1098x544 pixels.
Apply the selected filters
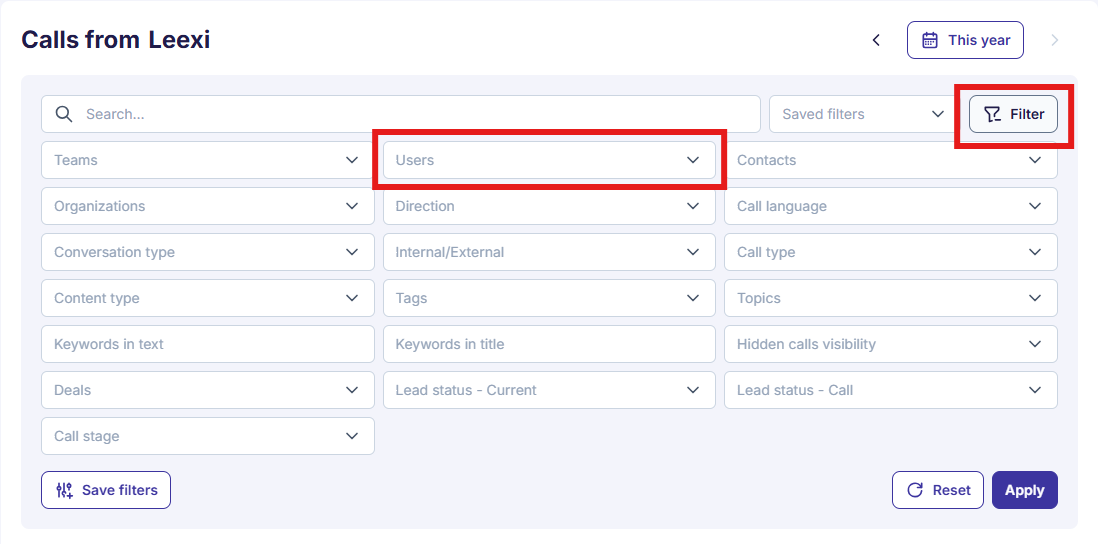1024,490
